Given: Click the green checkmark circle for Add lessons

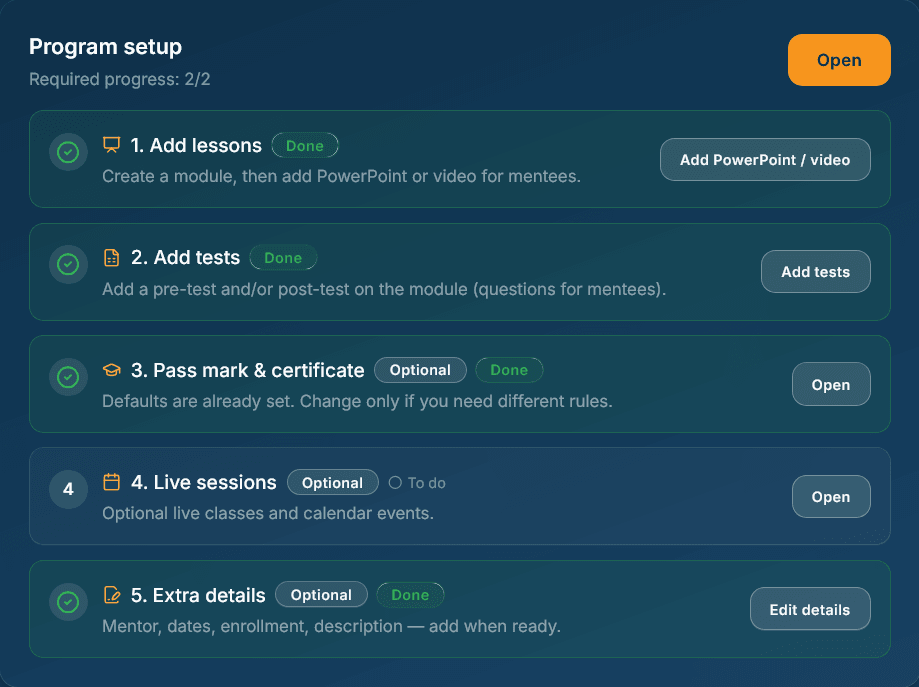Looking at the screenshot, I should click(68, 152).
